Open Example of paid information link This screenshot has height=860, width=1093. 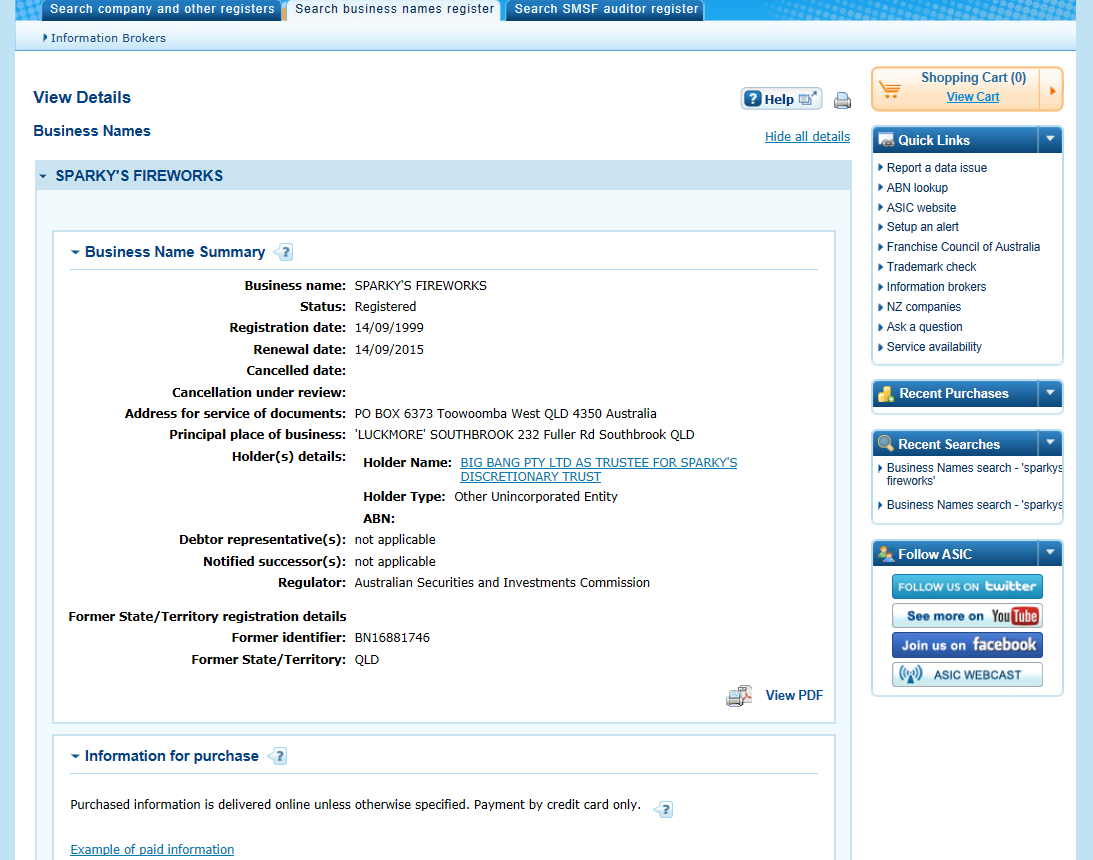click(x=152, y=850)
